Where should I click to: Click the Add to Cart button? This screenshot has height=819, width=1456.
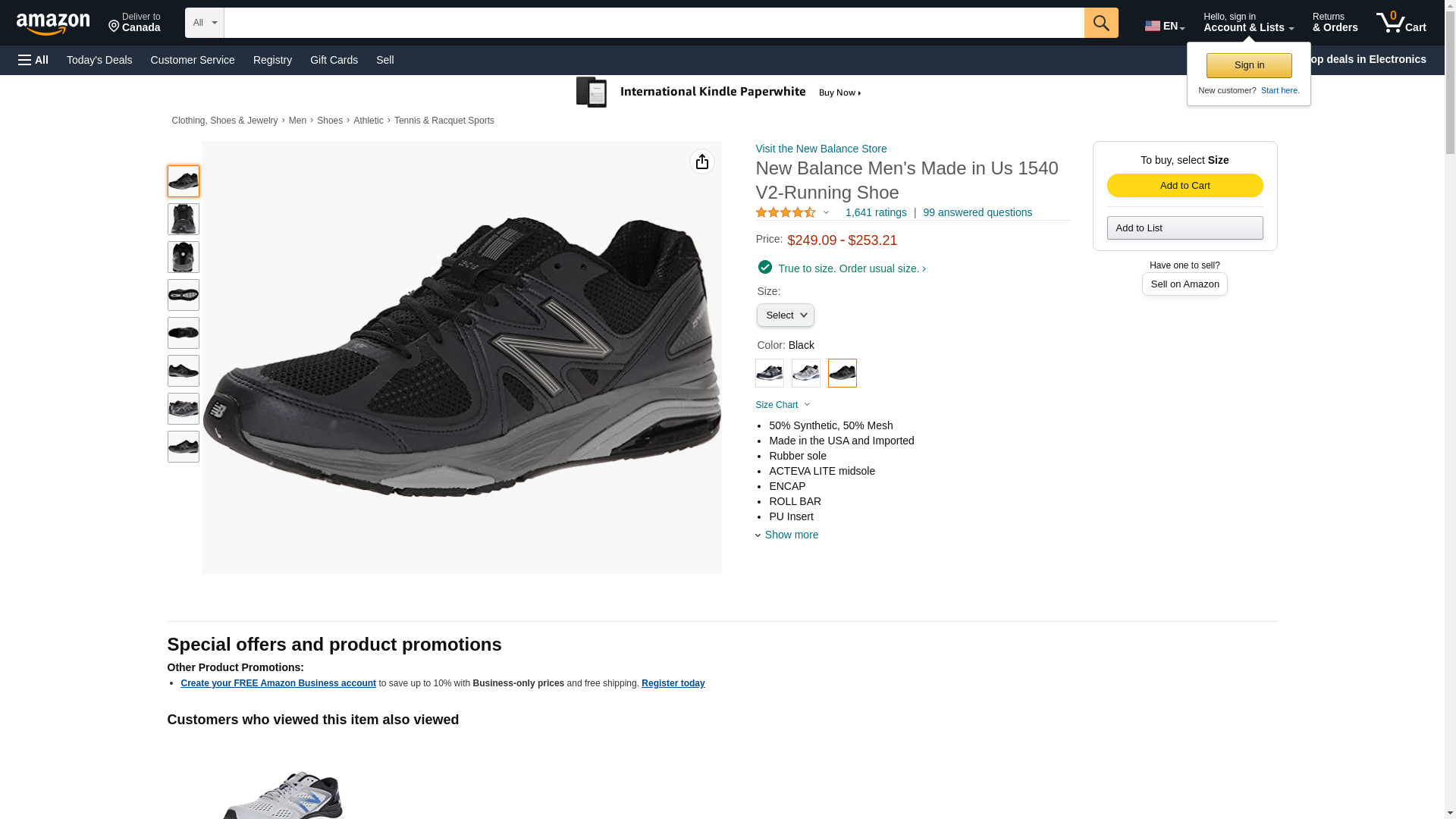coord(1184,186)
